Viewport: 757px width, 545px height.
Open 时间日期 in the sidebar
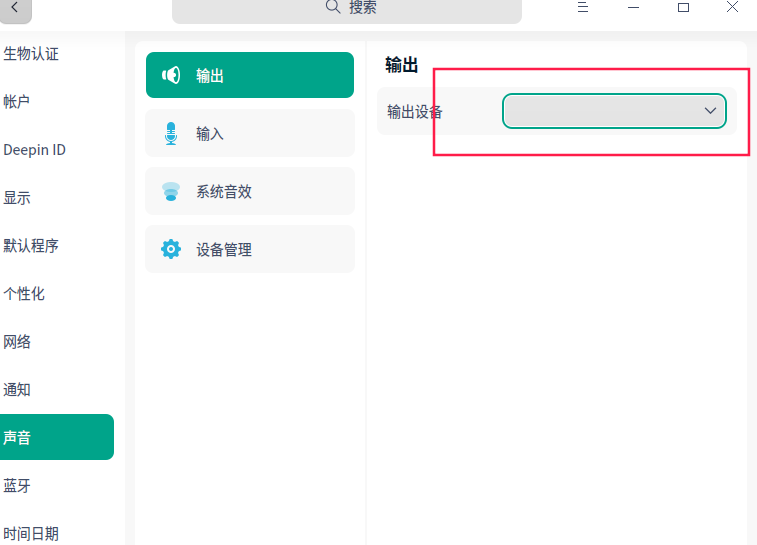[31, 534]
